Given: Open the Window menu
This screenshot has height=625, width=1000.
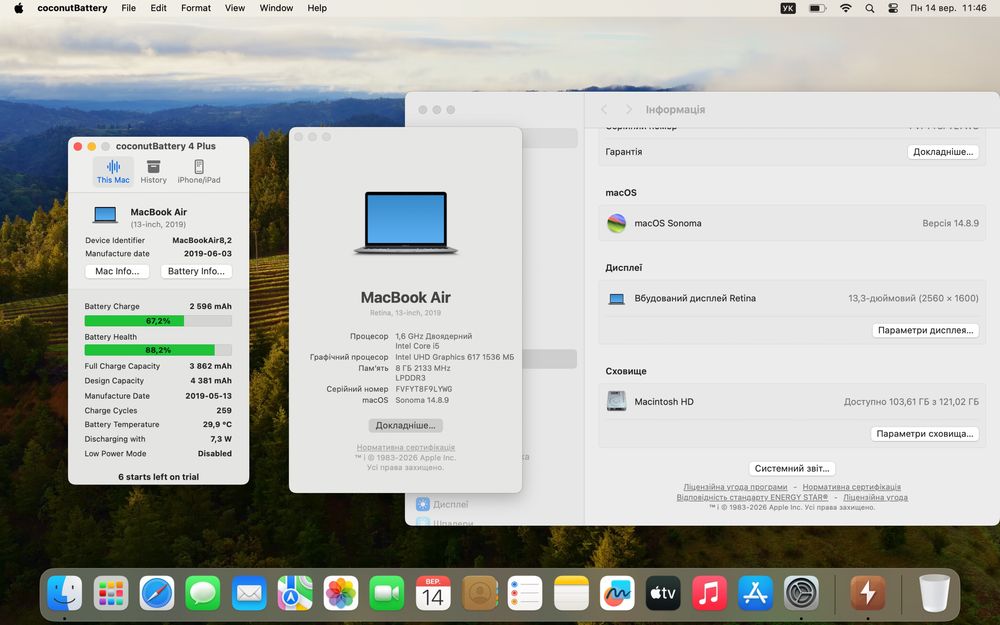Looking at the screenshot, I should coord(276,8).
